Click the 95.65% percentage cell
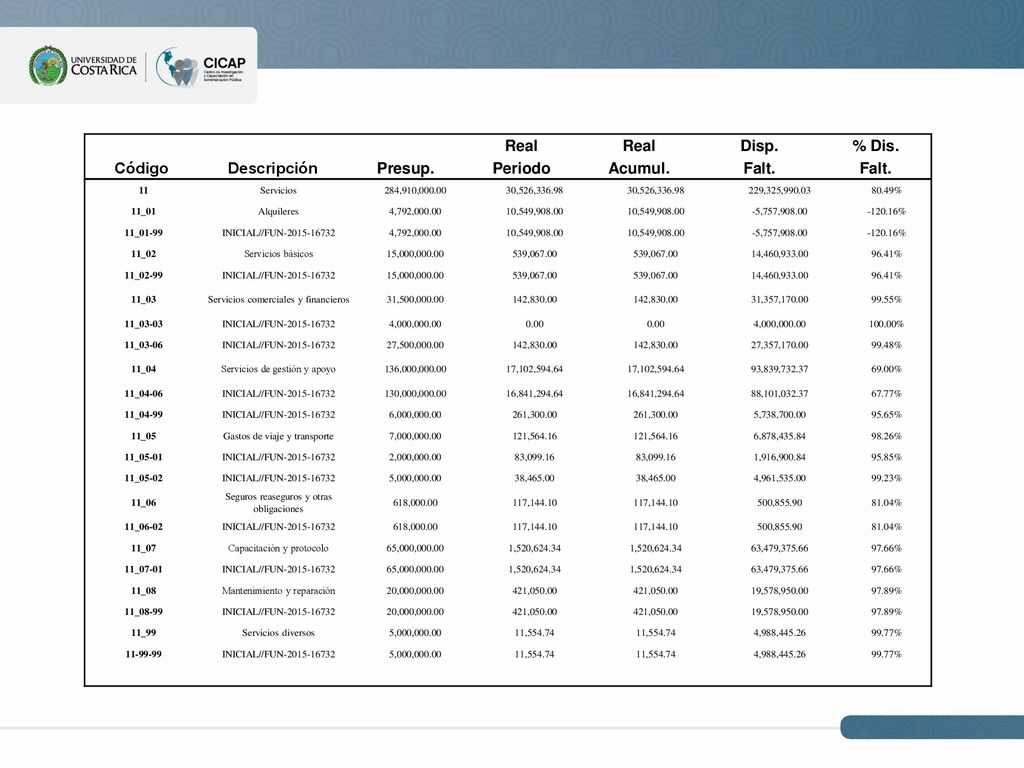The width and height of the screenshot is (1024, 768). click(x=886, y=415)
